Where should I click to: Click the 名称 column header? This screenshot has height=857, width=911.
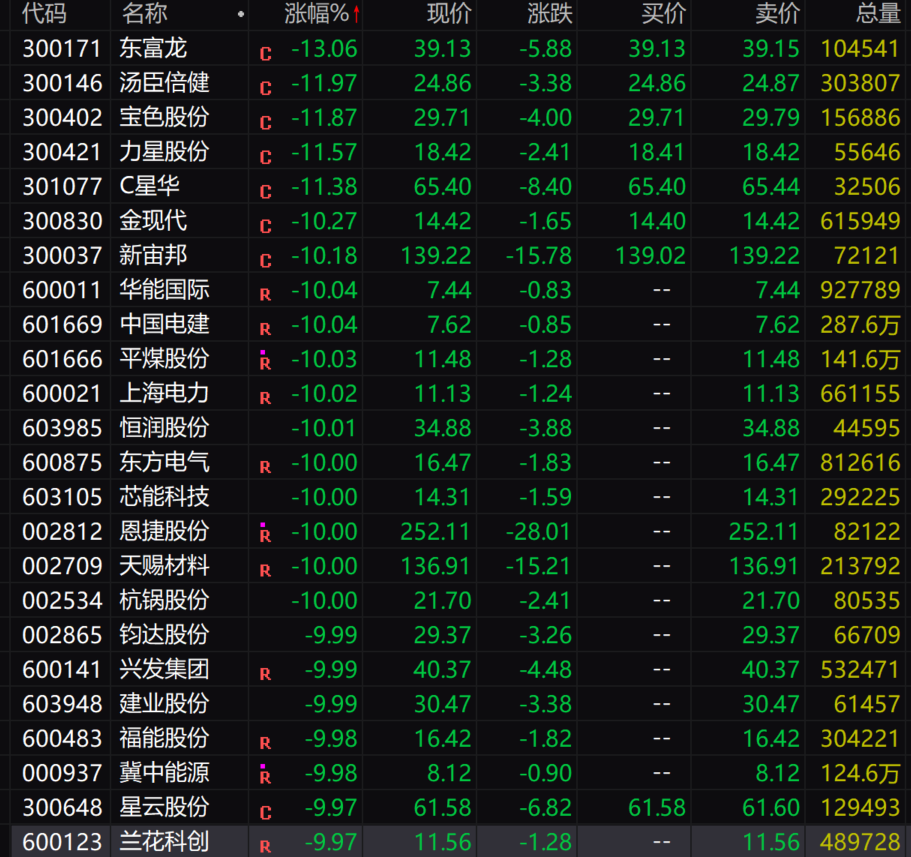145,13
